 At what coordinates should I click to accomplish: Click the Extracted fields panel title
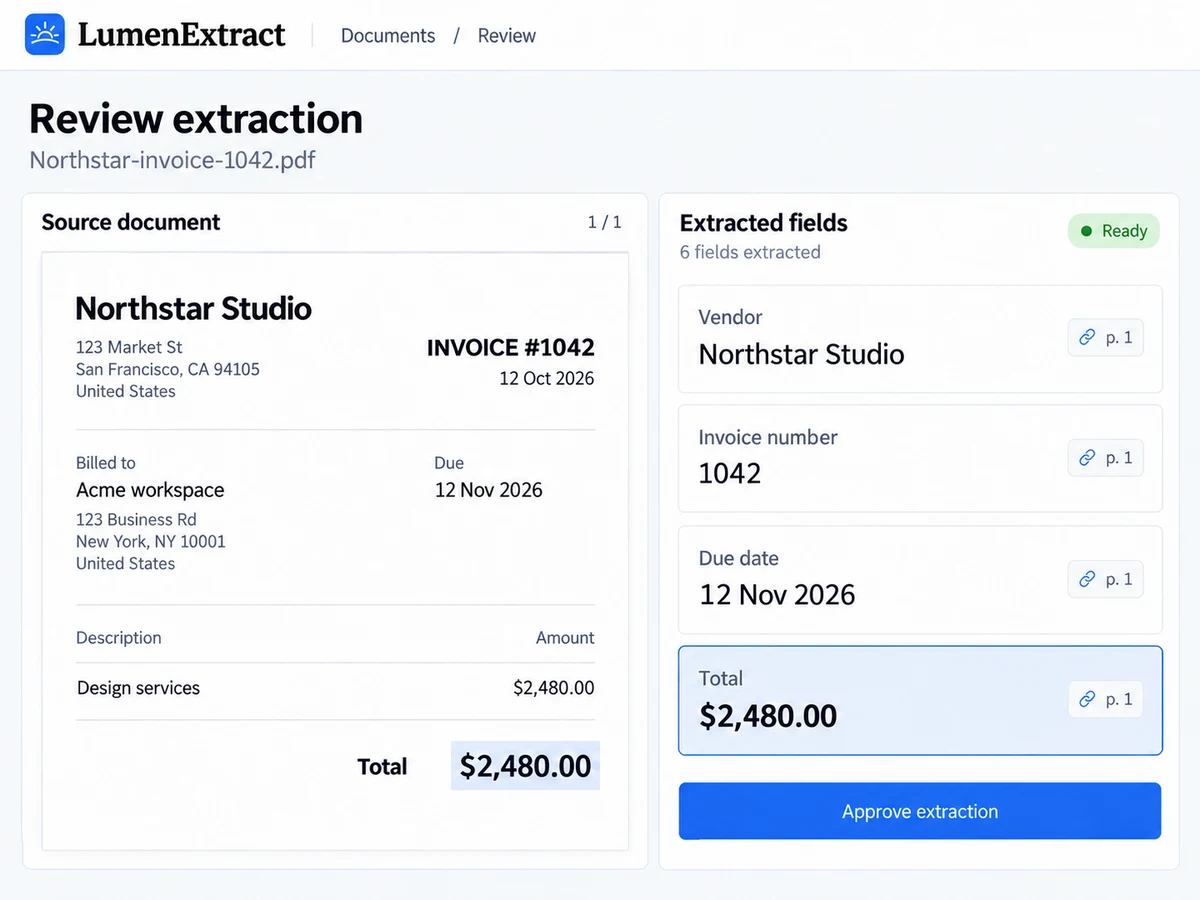coord(764,223)
